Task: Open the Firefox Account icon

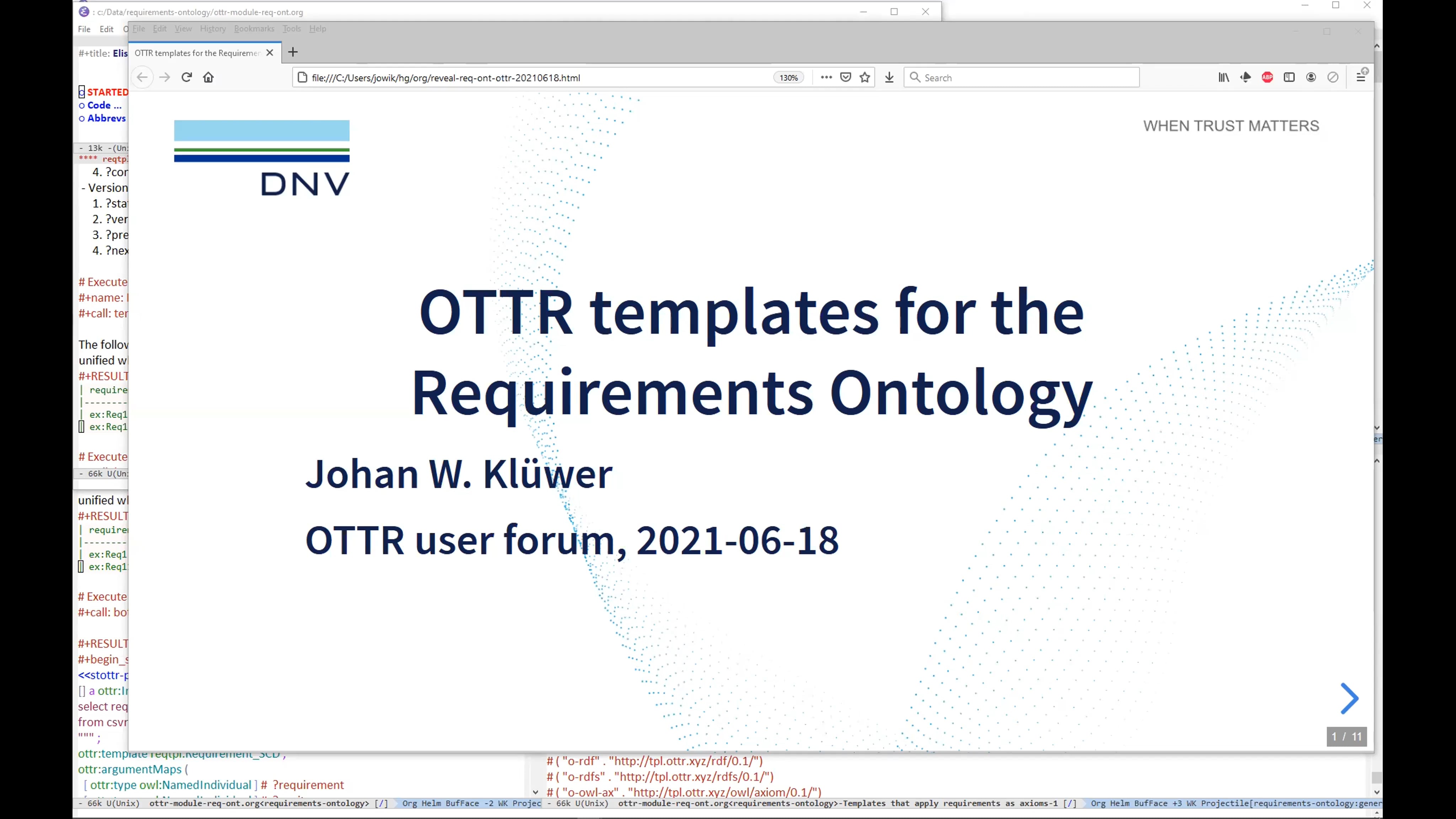Action: [1311, 77]
